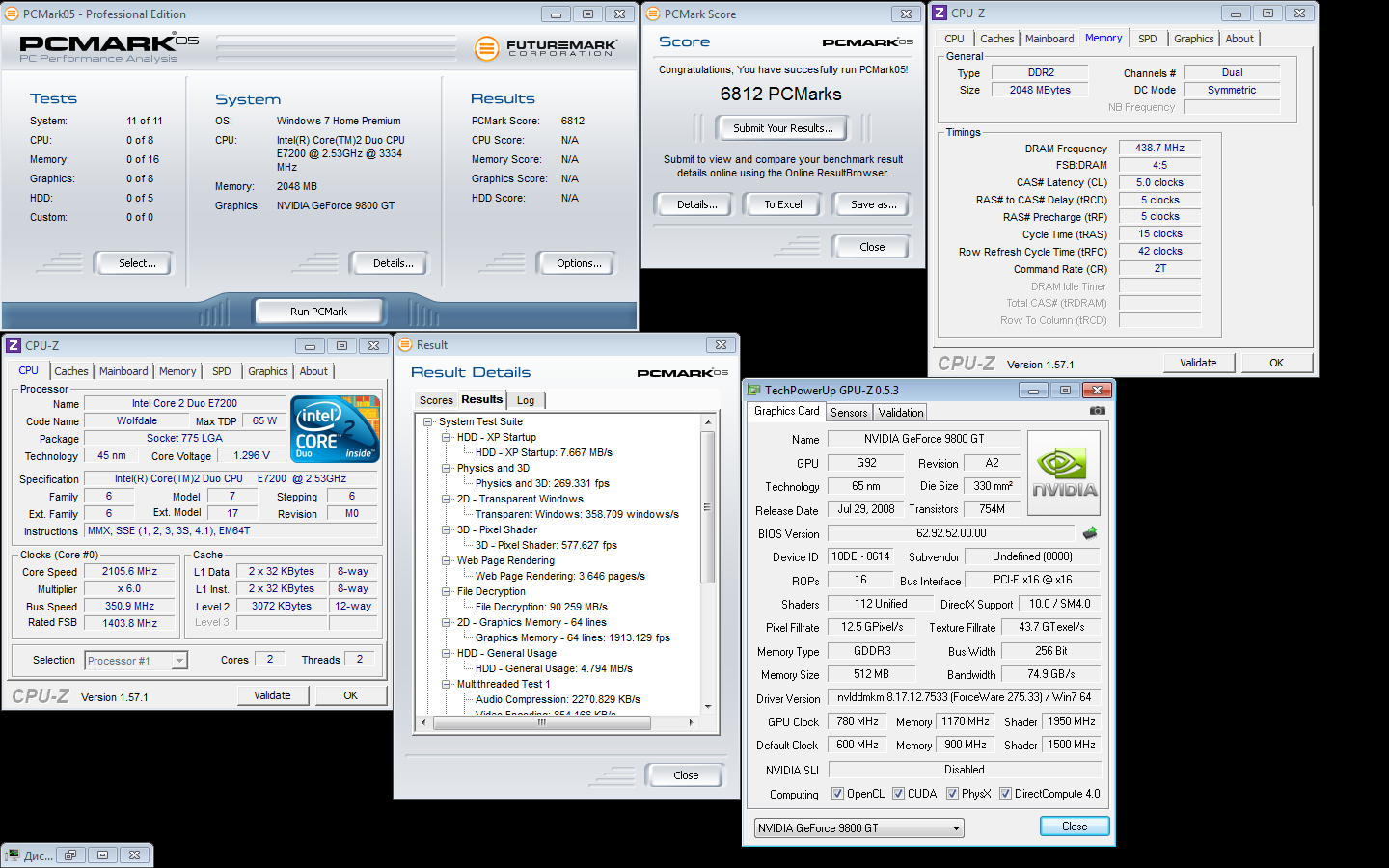Open the Log tab in Result window

point(526,400)
